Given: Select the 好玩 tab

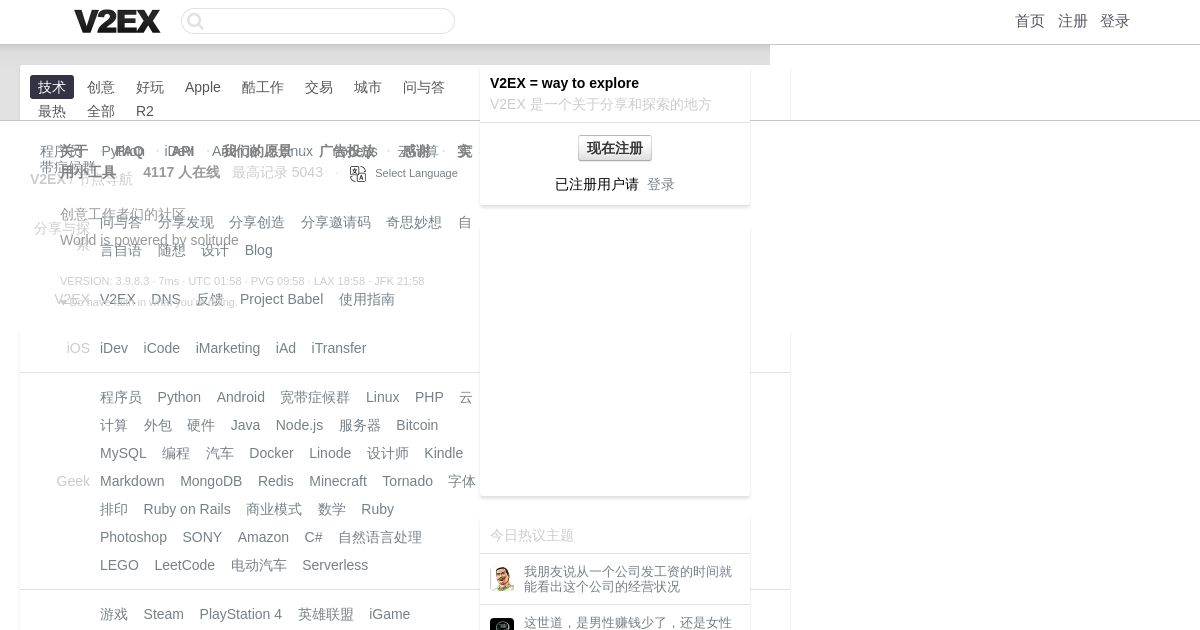Looking at the screenshot, I should click(x=150, y=87).
